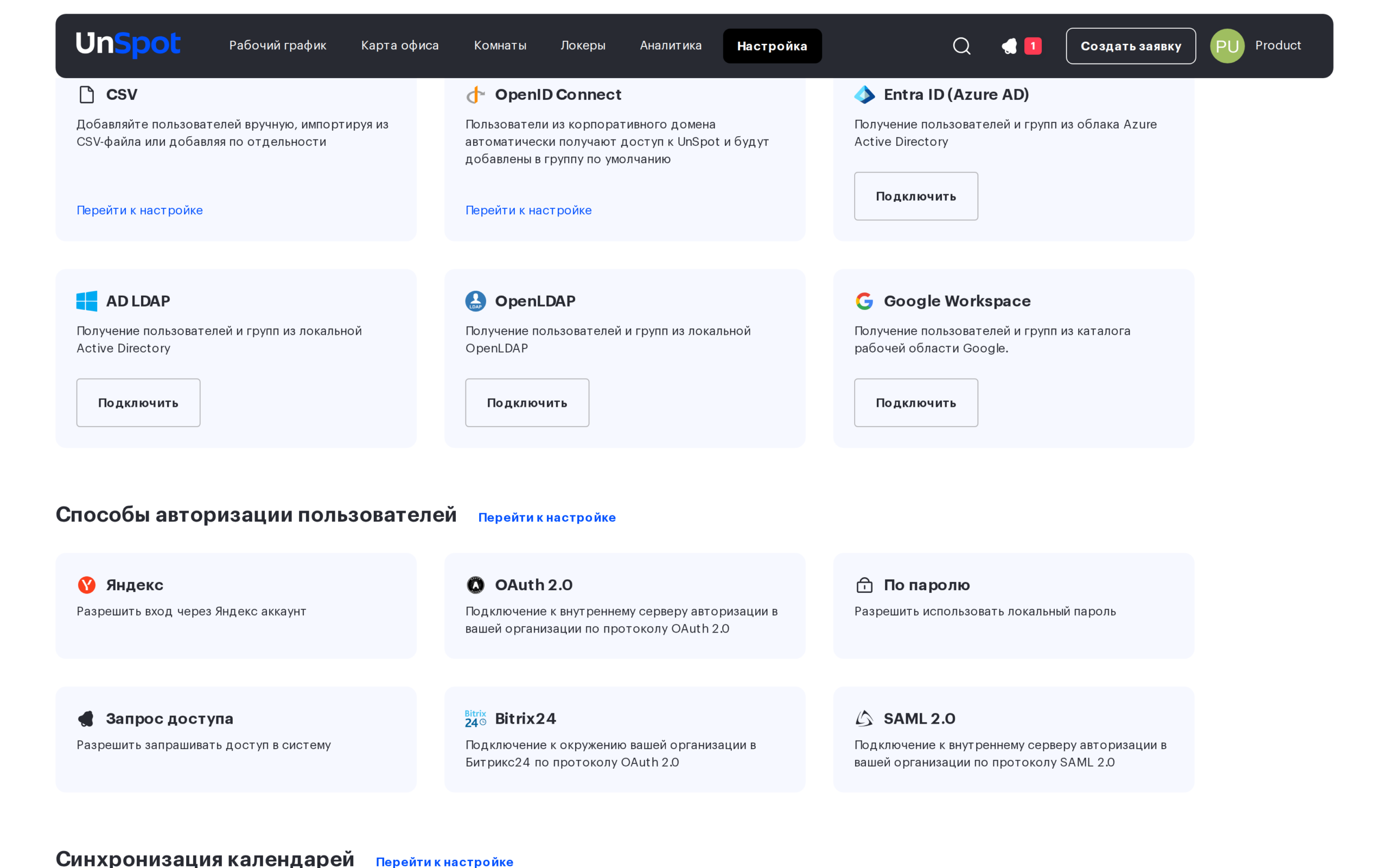Click the Google Workspace title

[x=957, y=301]
